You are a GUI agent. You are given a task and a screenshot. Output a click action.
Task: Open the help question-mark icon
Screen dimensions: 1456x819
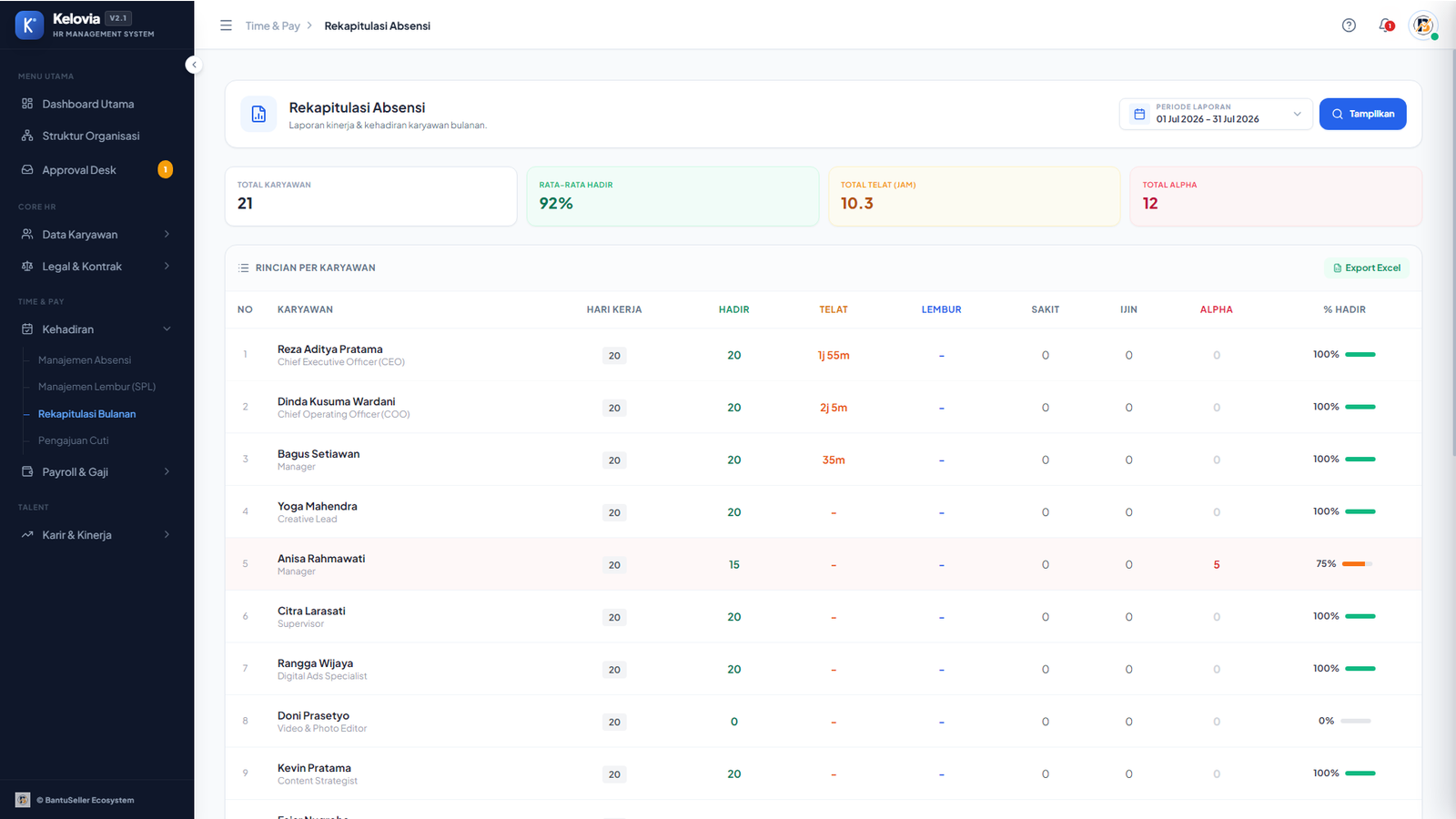click(1349, 25)
